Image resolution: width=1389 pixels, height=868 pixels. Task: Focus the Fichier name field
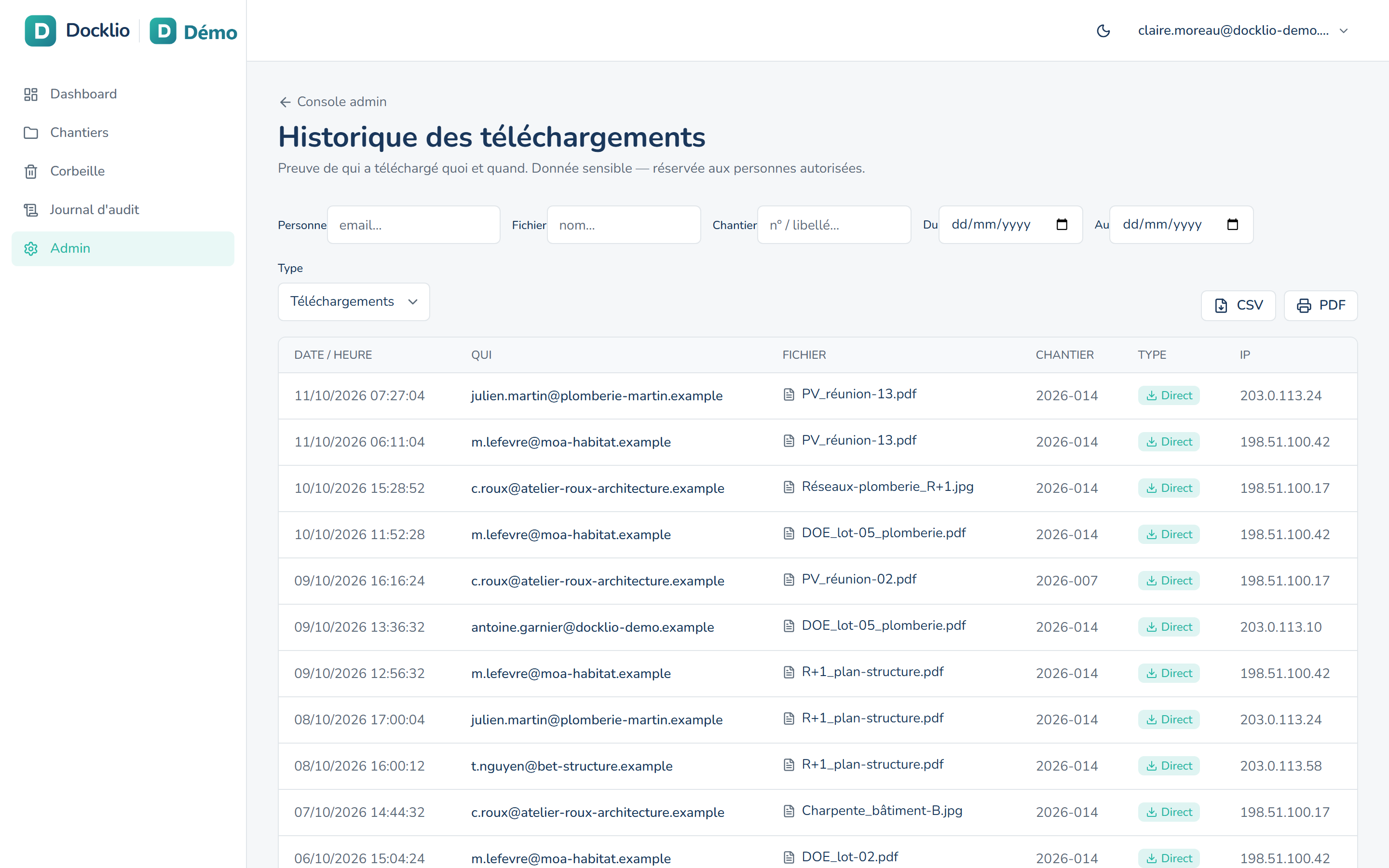[623, 224]
